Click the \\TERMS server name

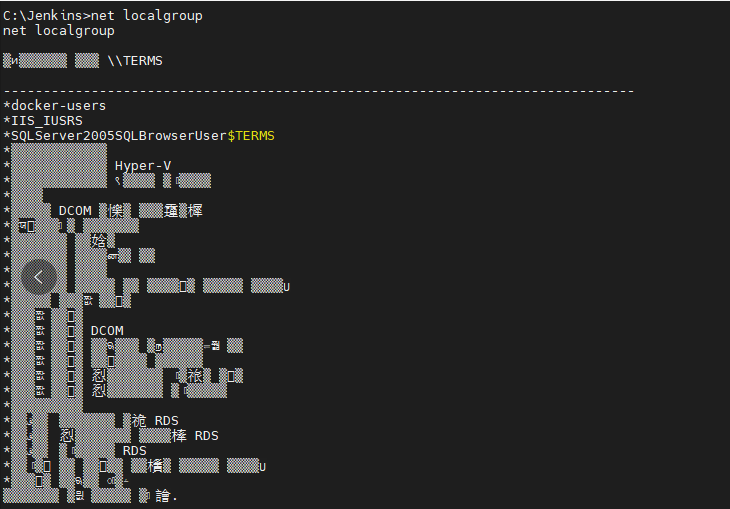click(135, 61)
